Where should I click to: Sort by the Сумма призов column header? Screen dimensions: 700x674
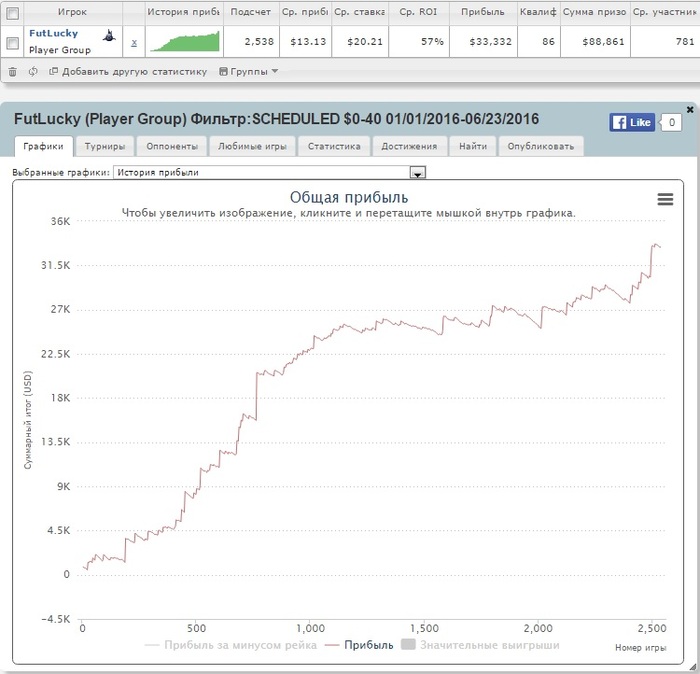coord(595,12)
